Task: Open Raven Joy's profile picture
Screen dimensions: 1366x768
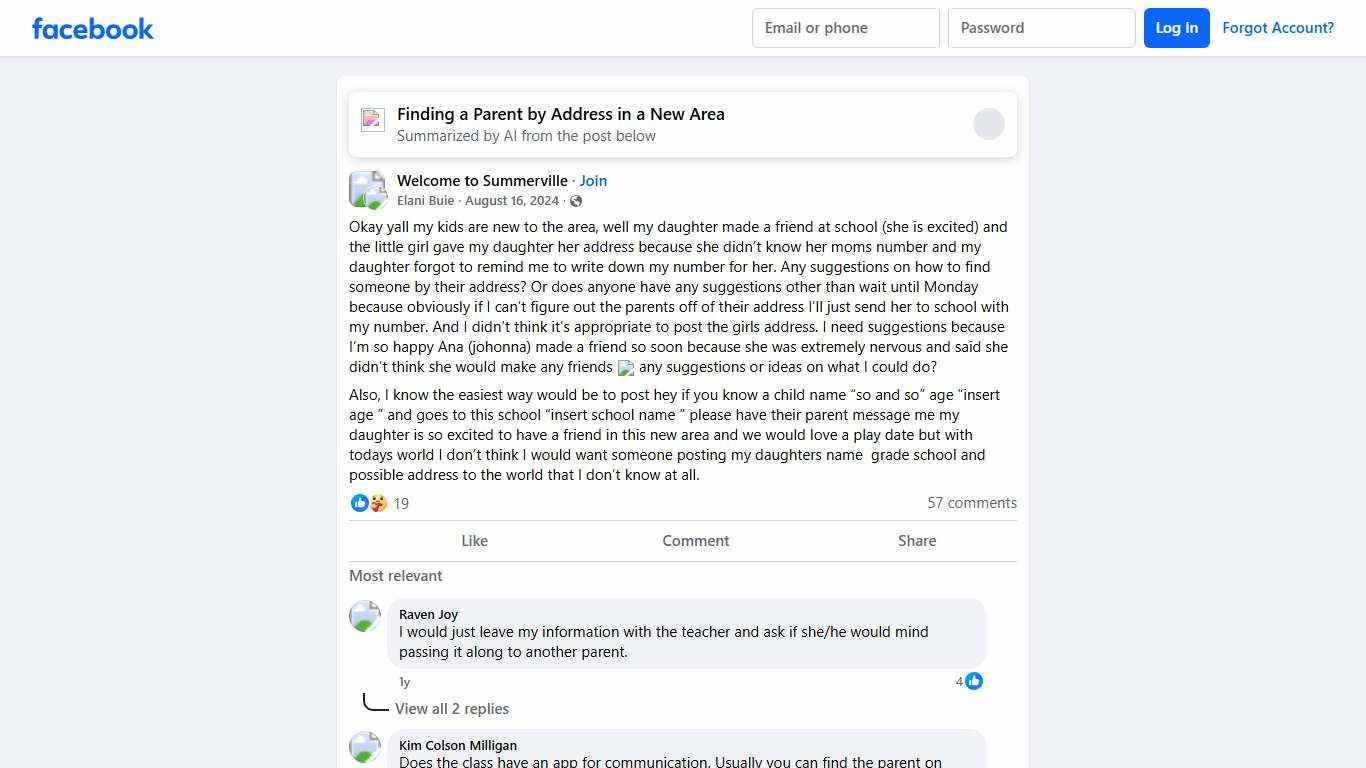Action: [x=365, y=616]
